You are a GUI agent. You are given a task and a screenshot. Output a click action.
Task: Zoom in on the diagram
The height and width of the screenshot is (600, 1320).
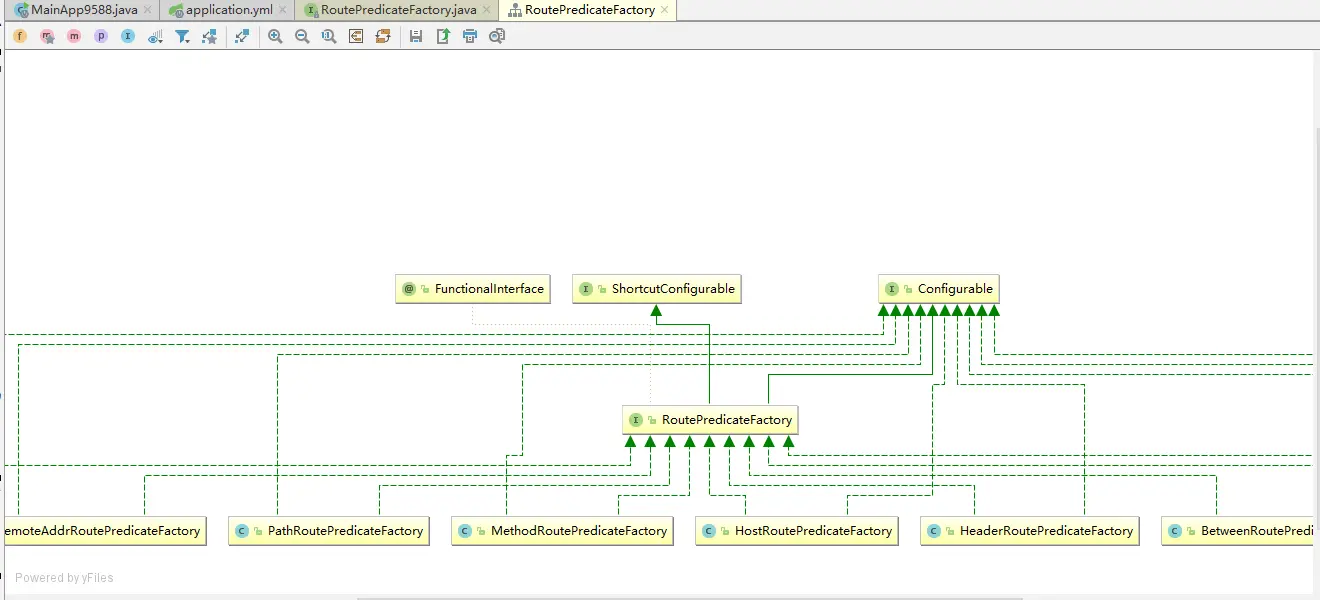point(275,36)
